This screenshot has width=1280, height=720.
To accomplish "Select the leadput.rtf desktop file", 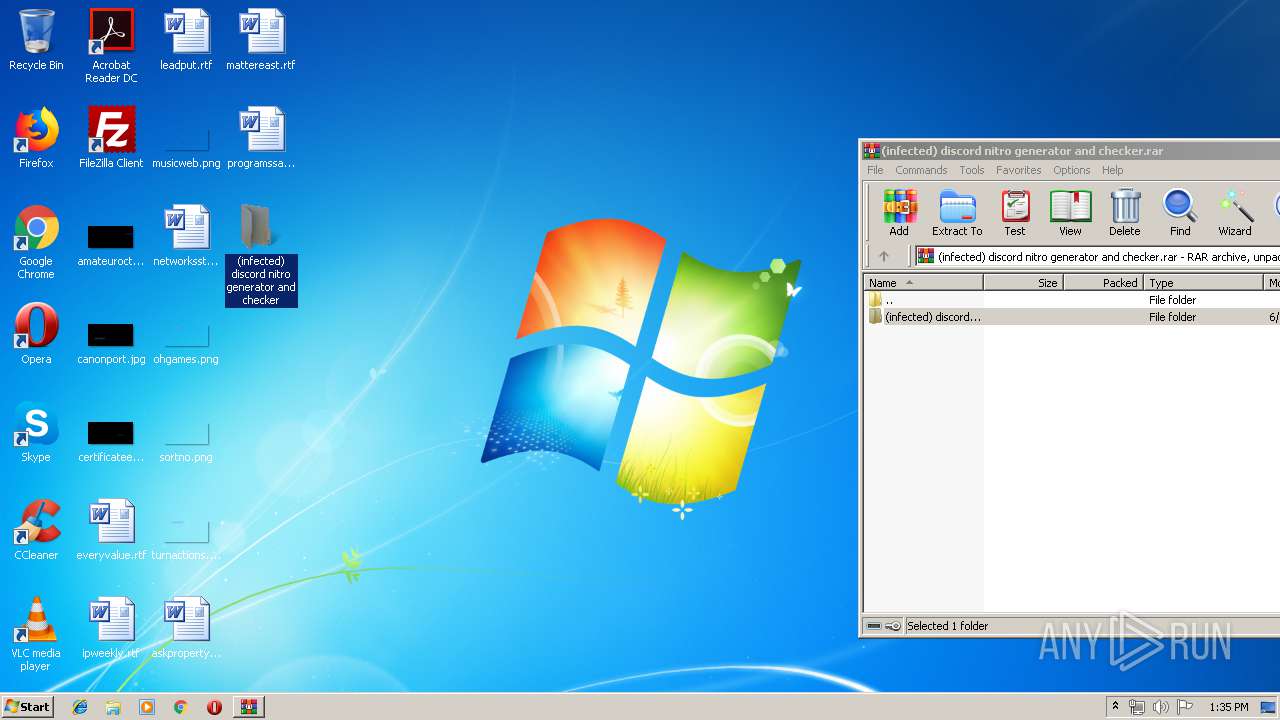I will 186,41.
